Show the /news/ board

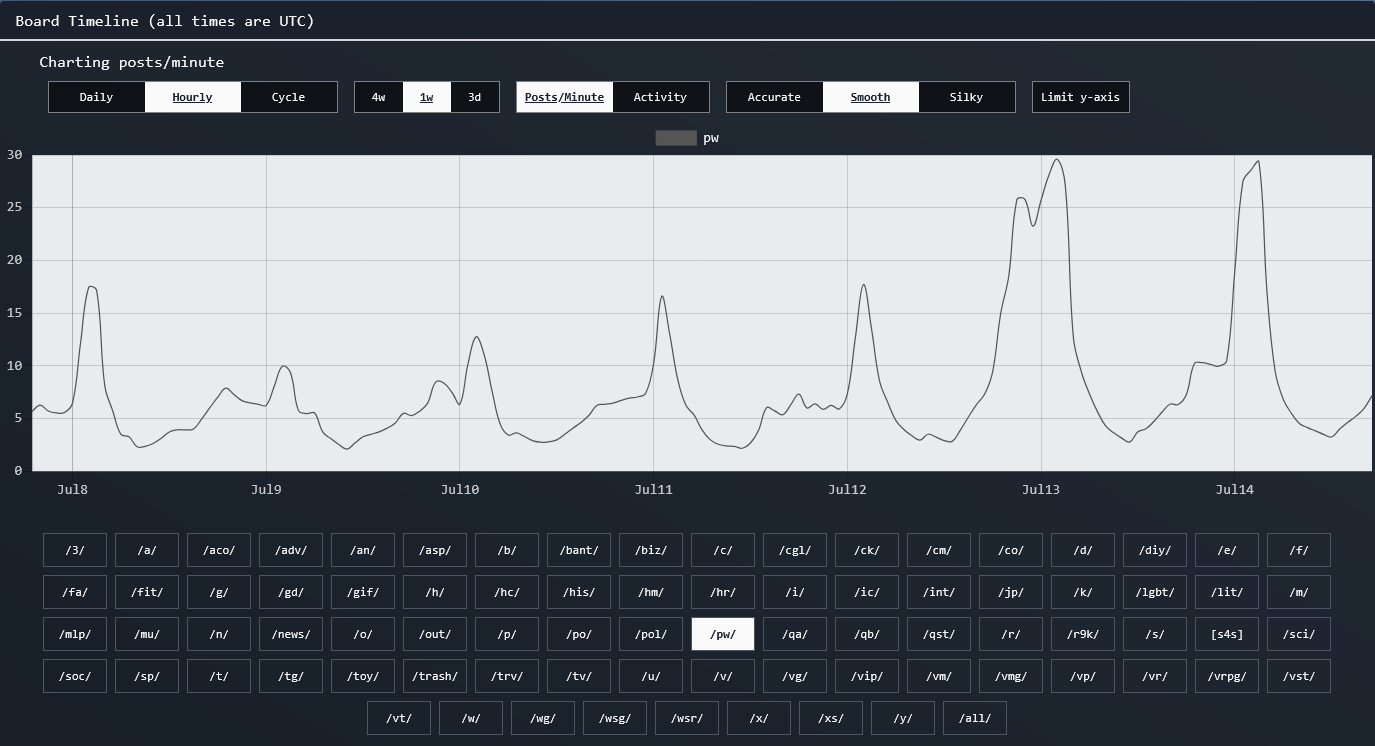[291, 634]
